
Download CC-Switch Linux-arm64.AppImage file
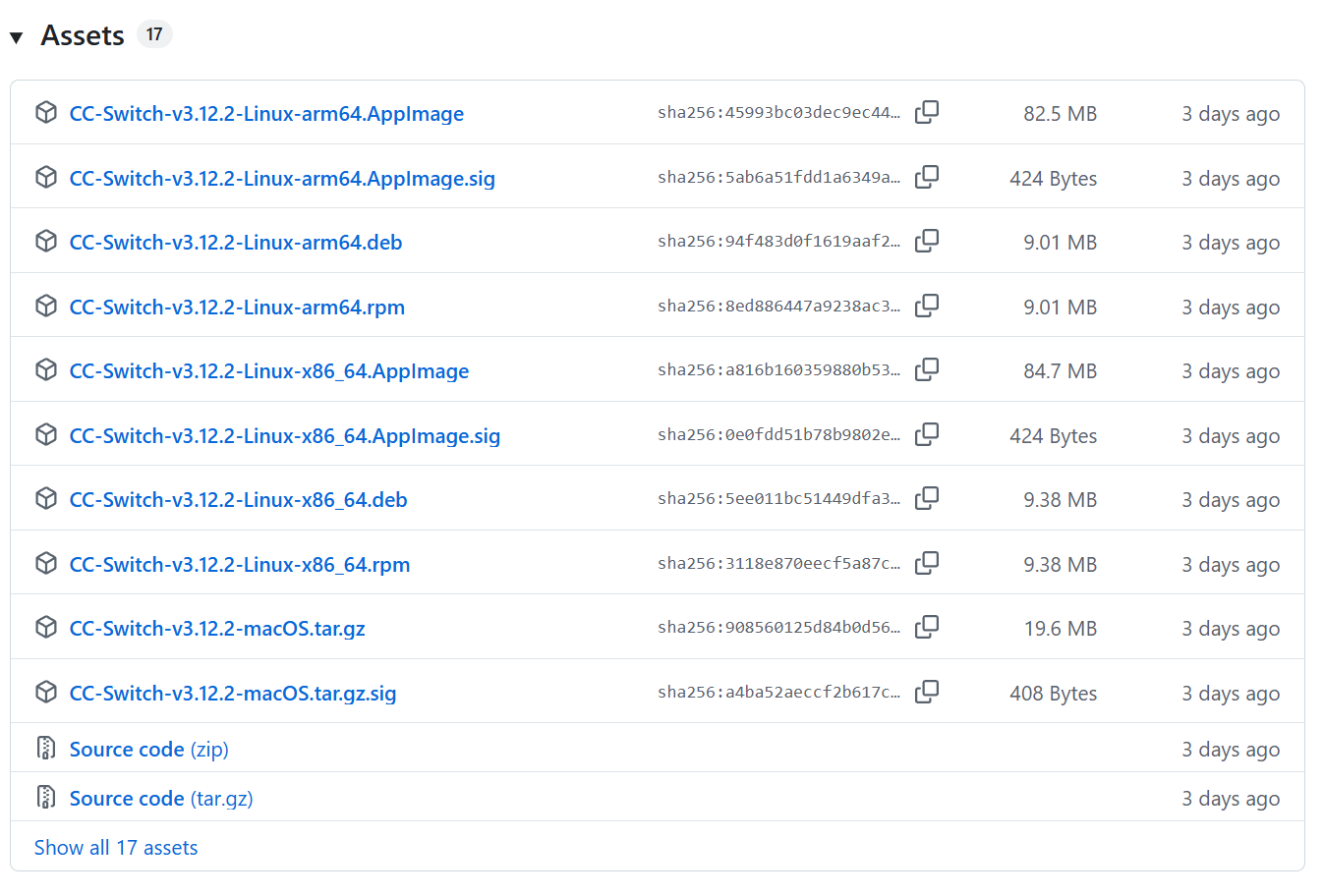[266, 114]
